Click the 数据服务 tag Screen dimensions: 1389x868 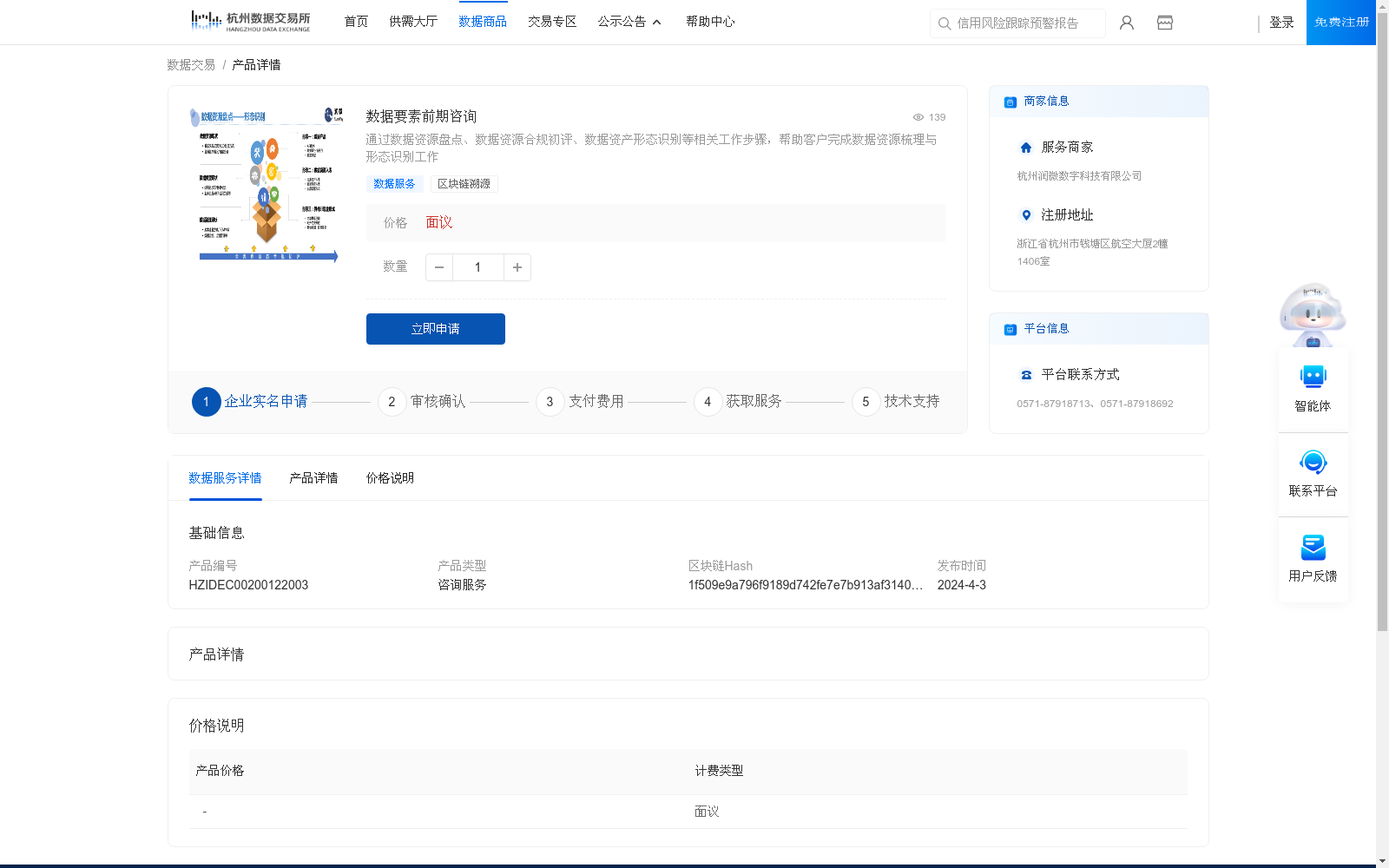click(x=394, y=184)
